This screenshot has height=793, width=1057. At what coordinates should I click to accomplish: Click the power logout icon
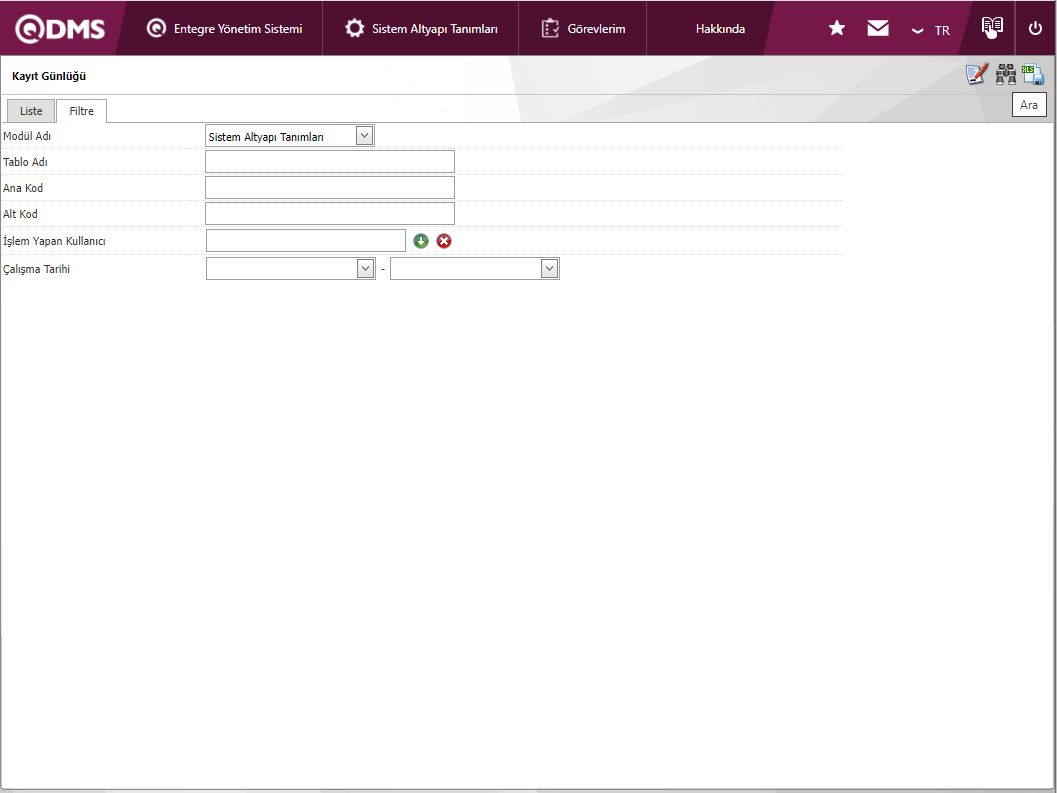coord(1035,28)
